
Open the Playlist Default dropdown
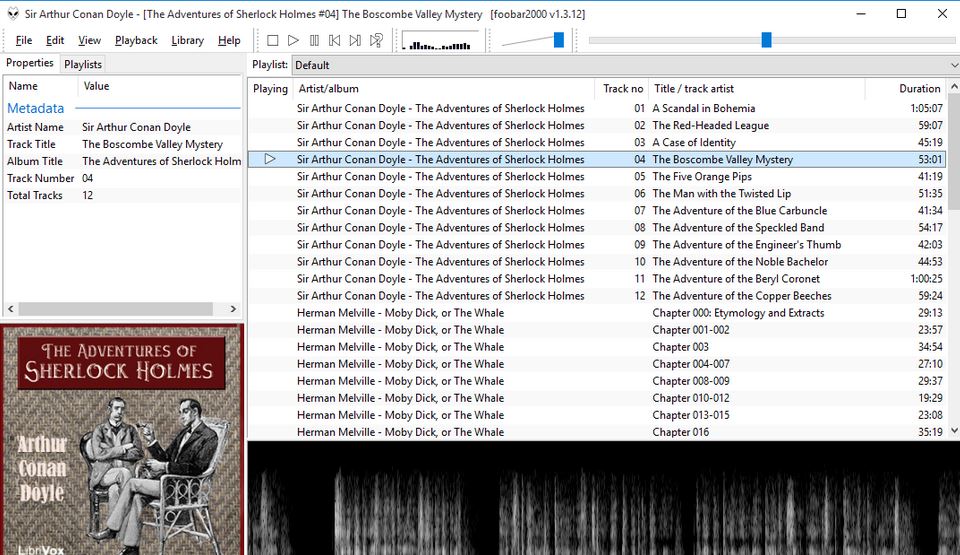point(625,65)
